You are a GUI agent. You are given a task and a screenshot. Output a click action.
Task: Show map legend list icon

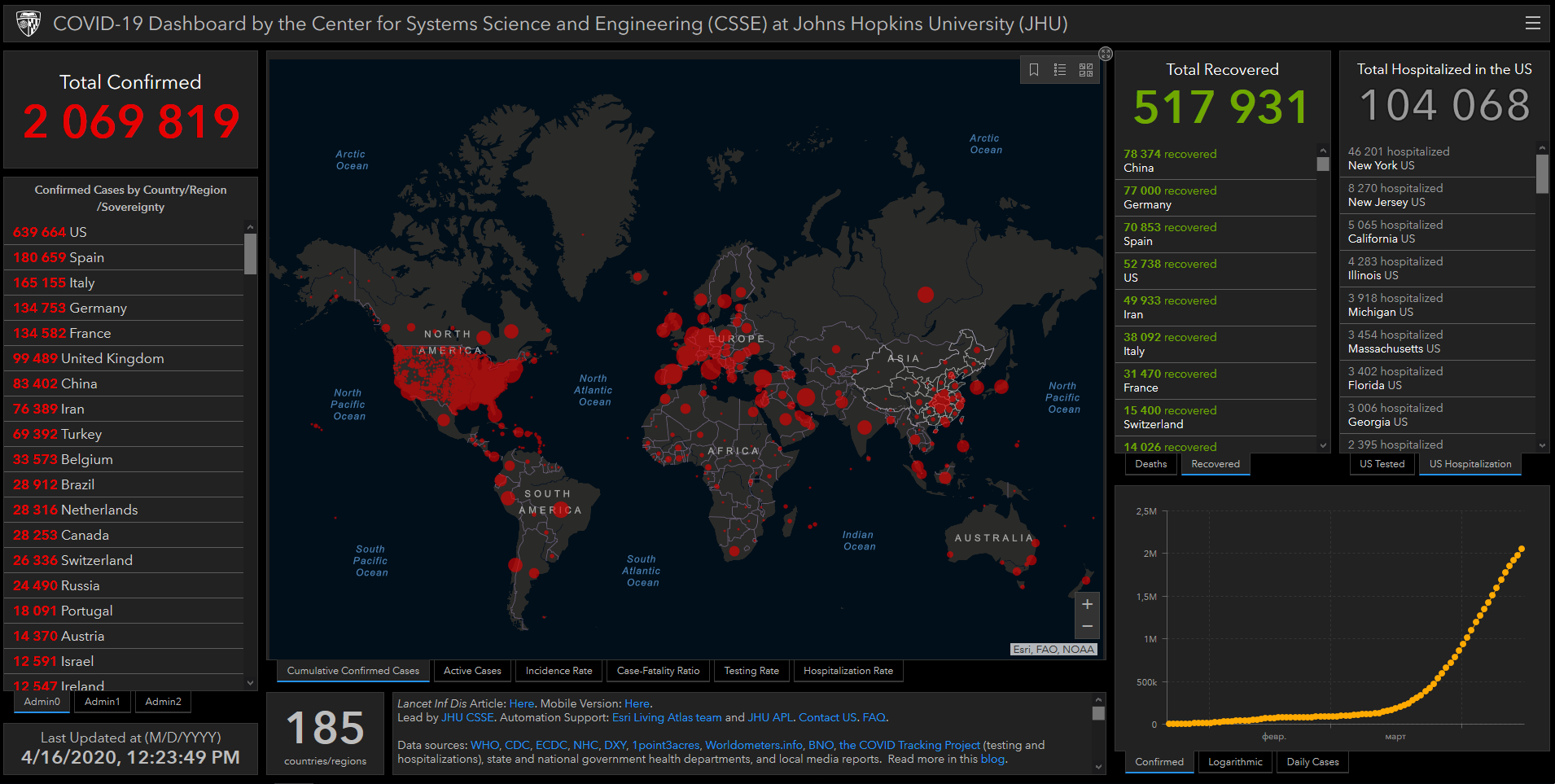(1060, 70)
